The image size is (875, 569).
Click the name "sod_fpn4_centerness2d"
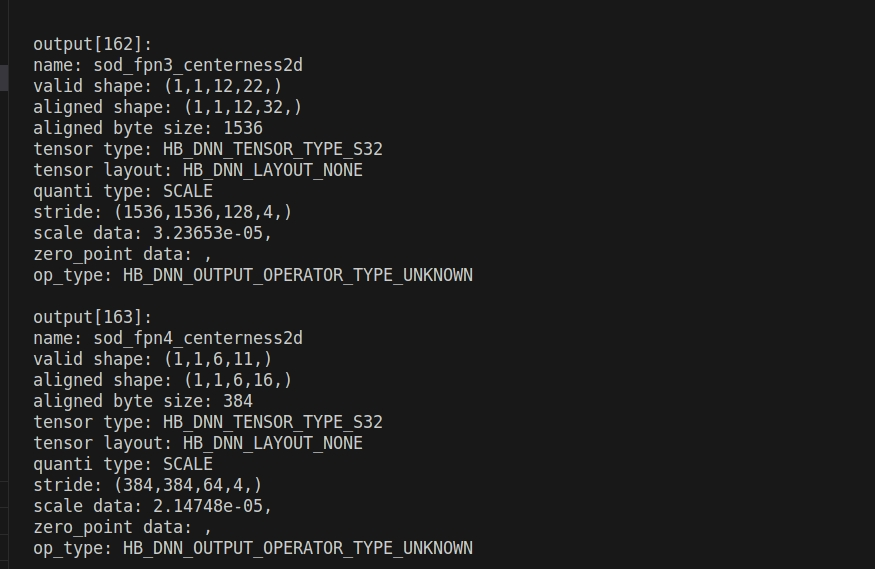pyautogui.click(x=198, y=338)
